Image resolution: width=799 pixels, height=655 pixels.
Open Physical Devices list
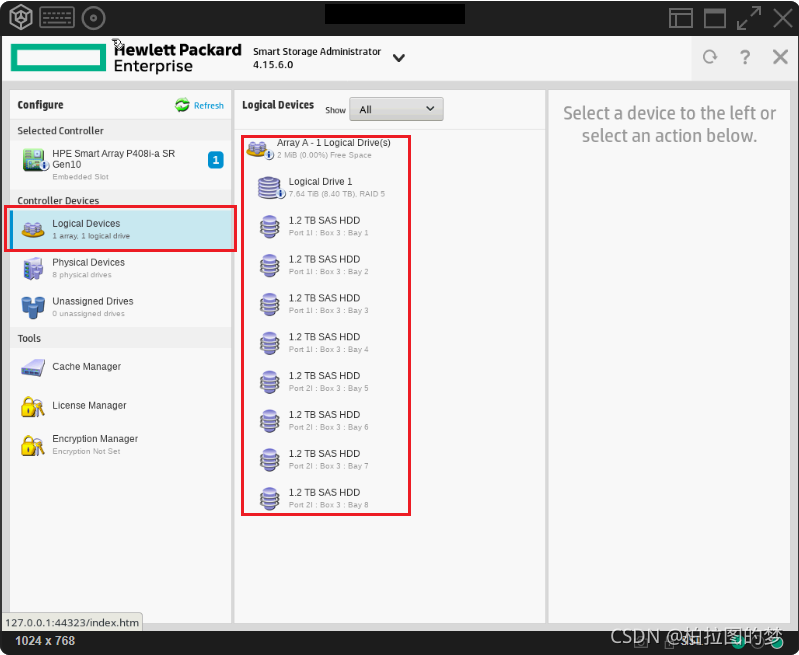click(121, 268)
